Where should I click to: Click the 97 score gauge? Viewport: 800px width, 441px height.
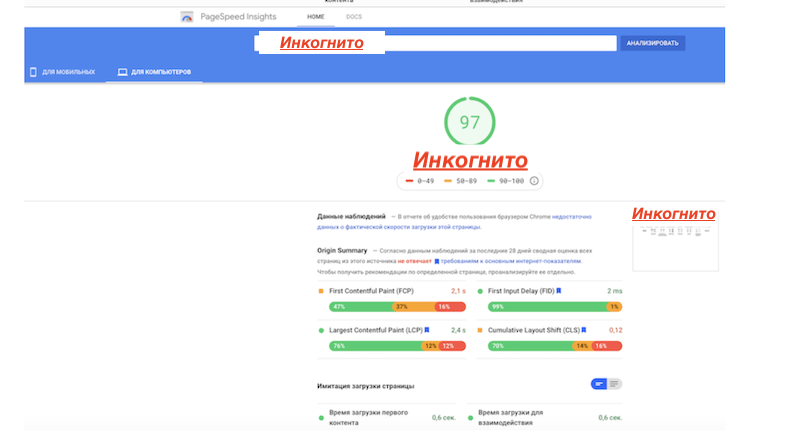click(x=469, y=121)
